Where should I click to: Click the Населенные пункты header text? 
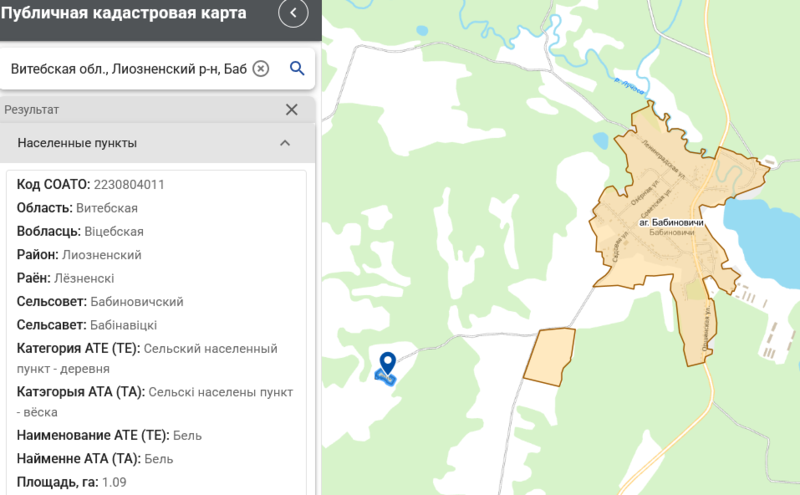(77, 143)
